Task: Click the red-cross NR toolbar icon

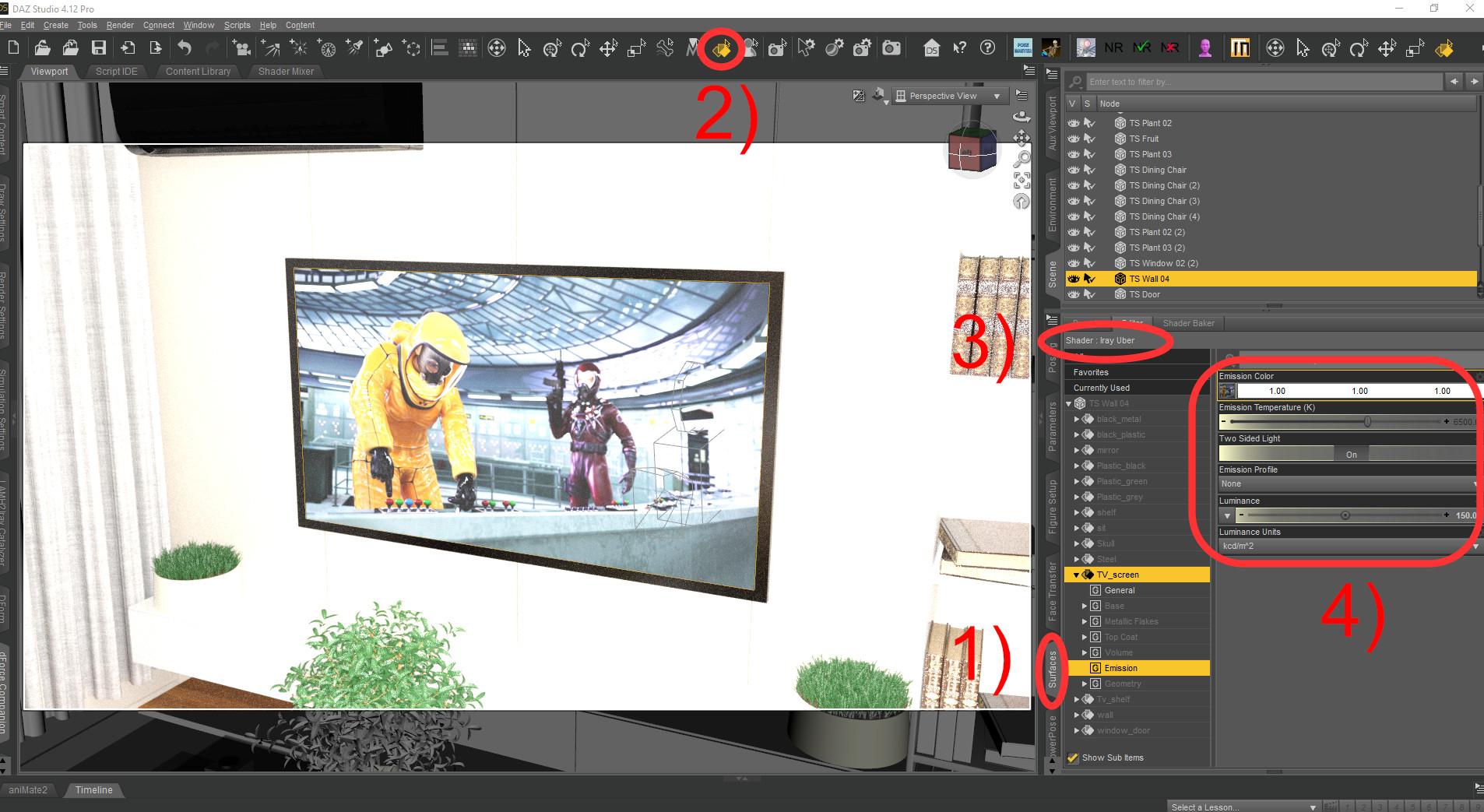Action: tap(1169, 48)
